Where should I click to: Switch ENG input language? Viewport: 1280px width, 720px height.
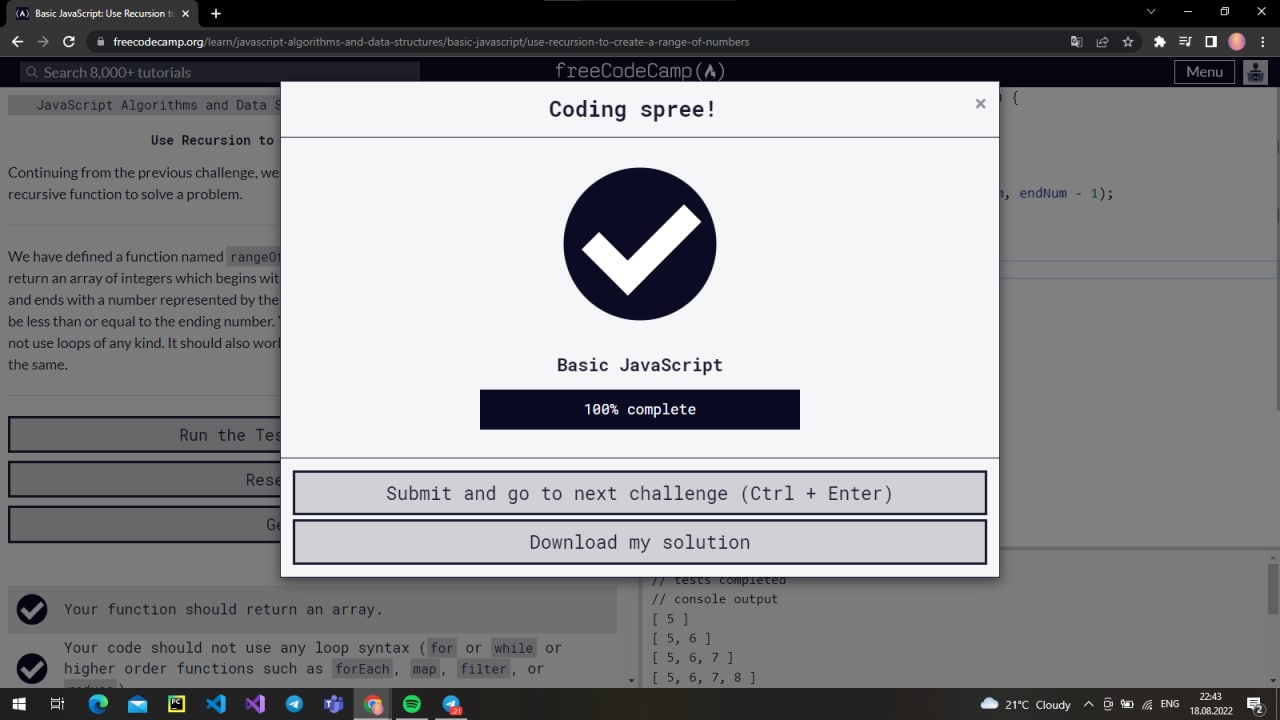(1169, 704)
